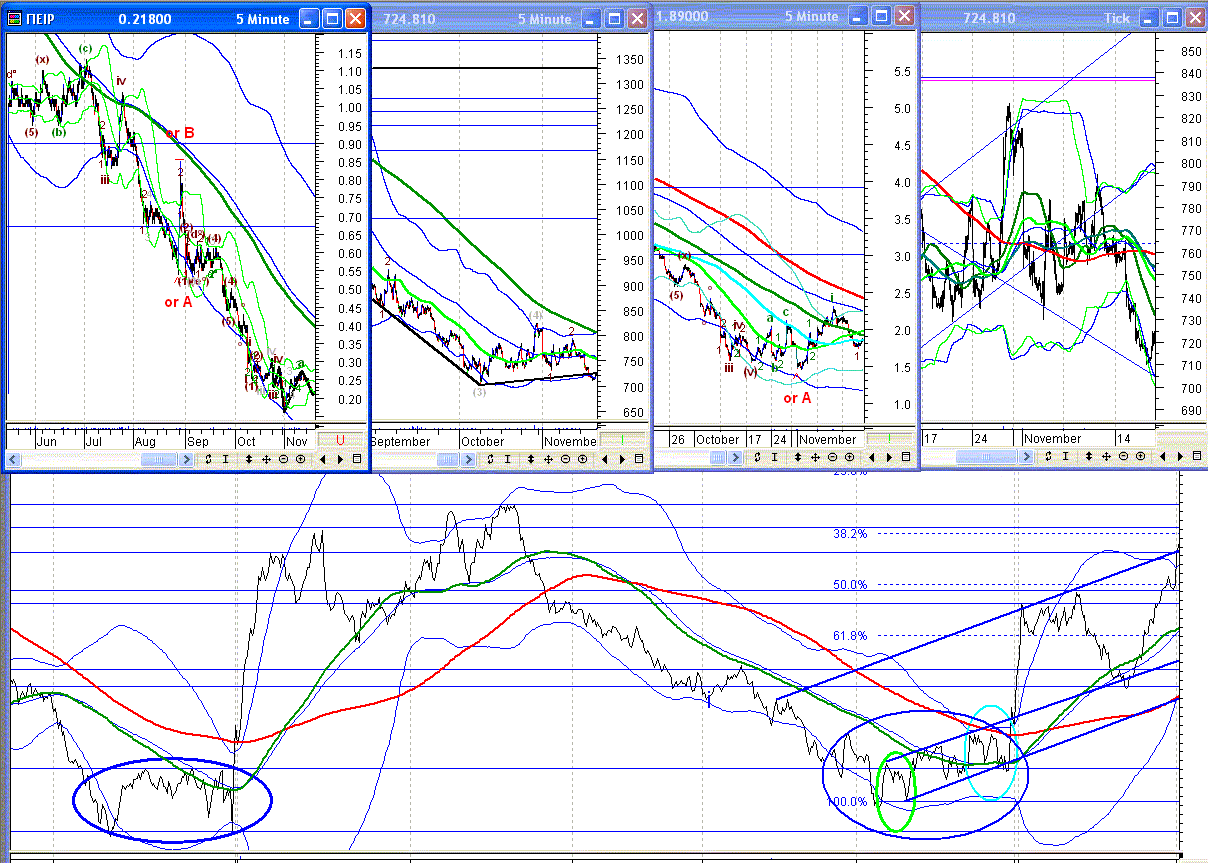Click the 1.89000 window title bar
1208x863 pixels.
(x=785, y=16)
